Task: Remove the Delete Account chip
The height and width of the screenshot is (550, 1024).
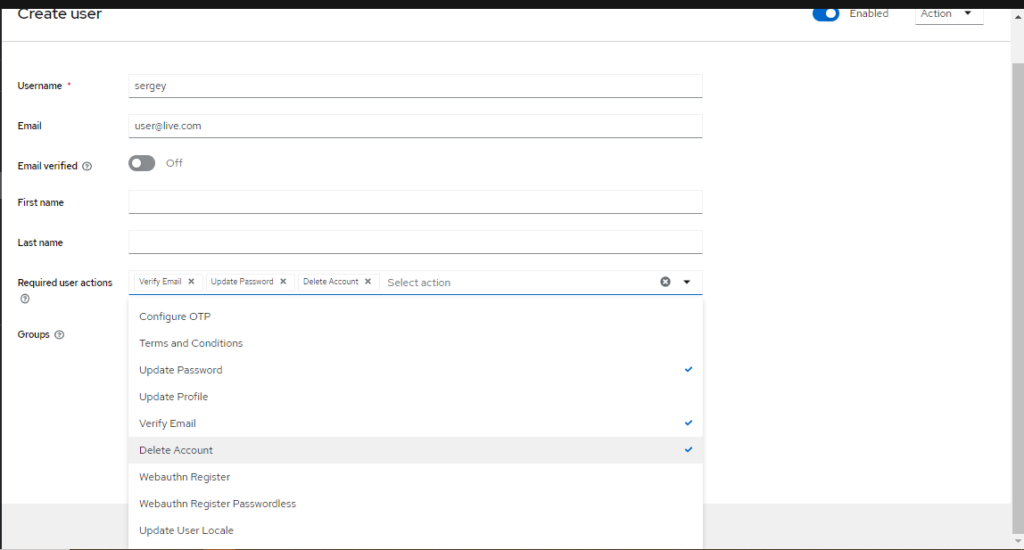Action: pos(368,282)
